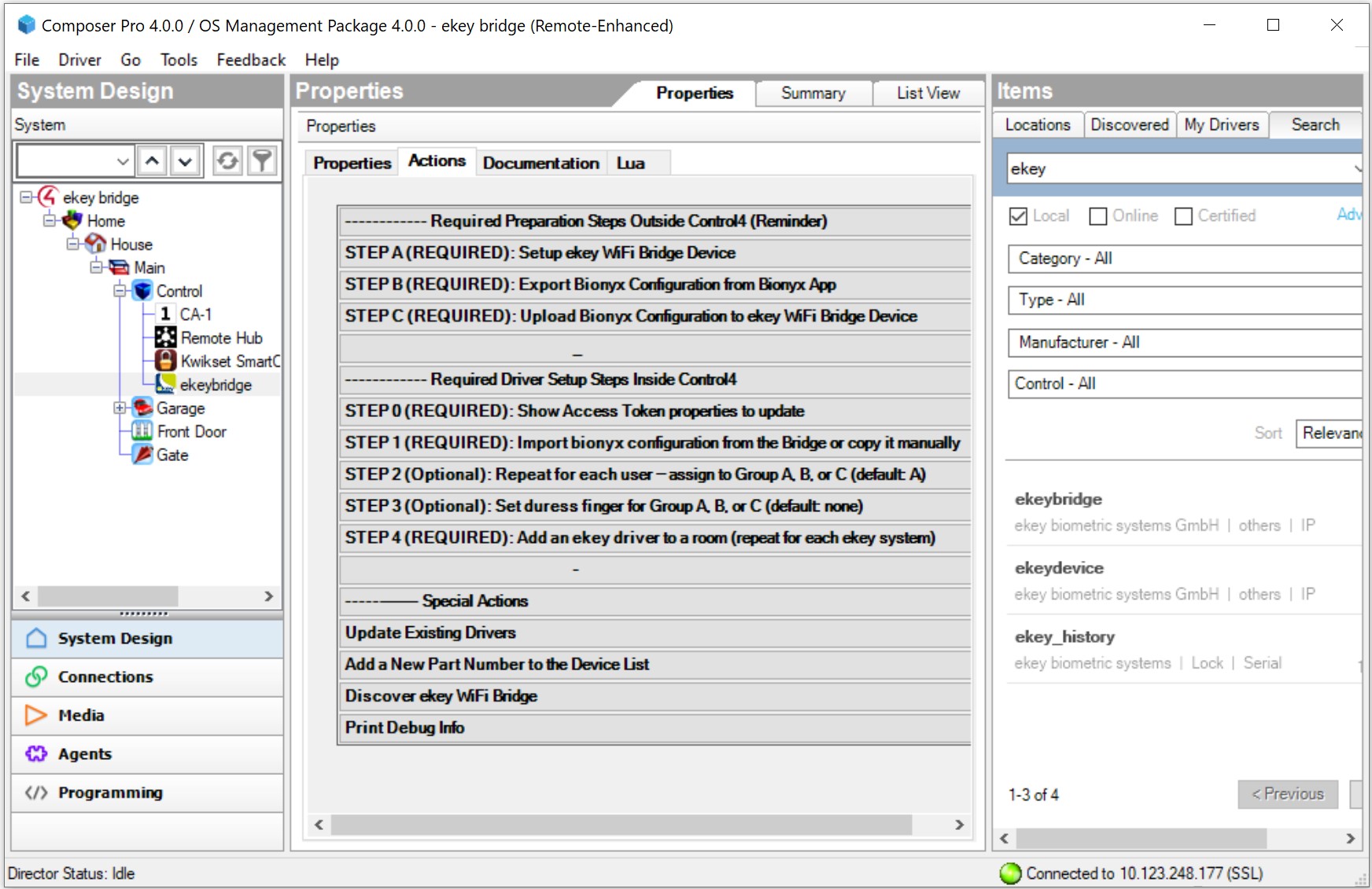Enable the Online checkbox
The height and width of the screenshot is (889, 1372).
click(x=1098, y=216)
